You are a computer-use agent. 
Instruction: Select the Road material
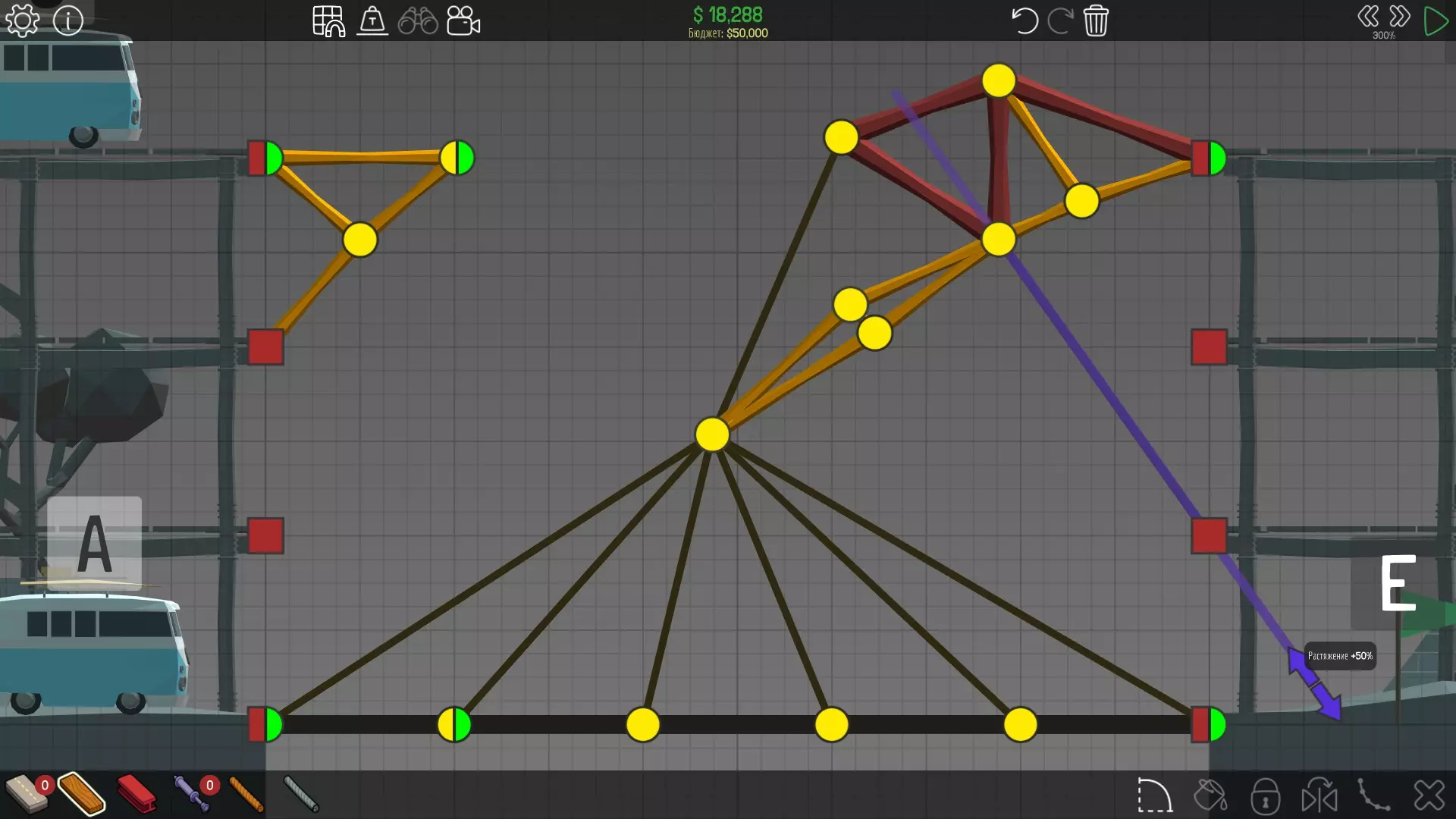(x=26, y=794)
